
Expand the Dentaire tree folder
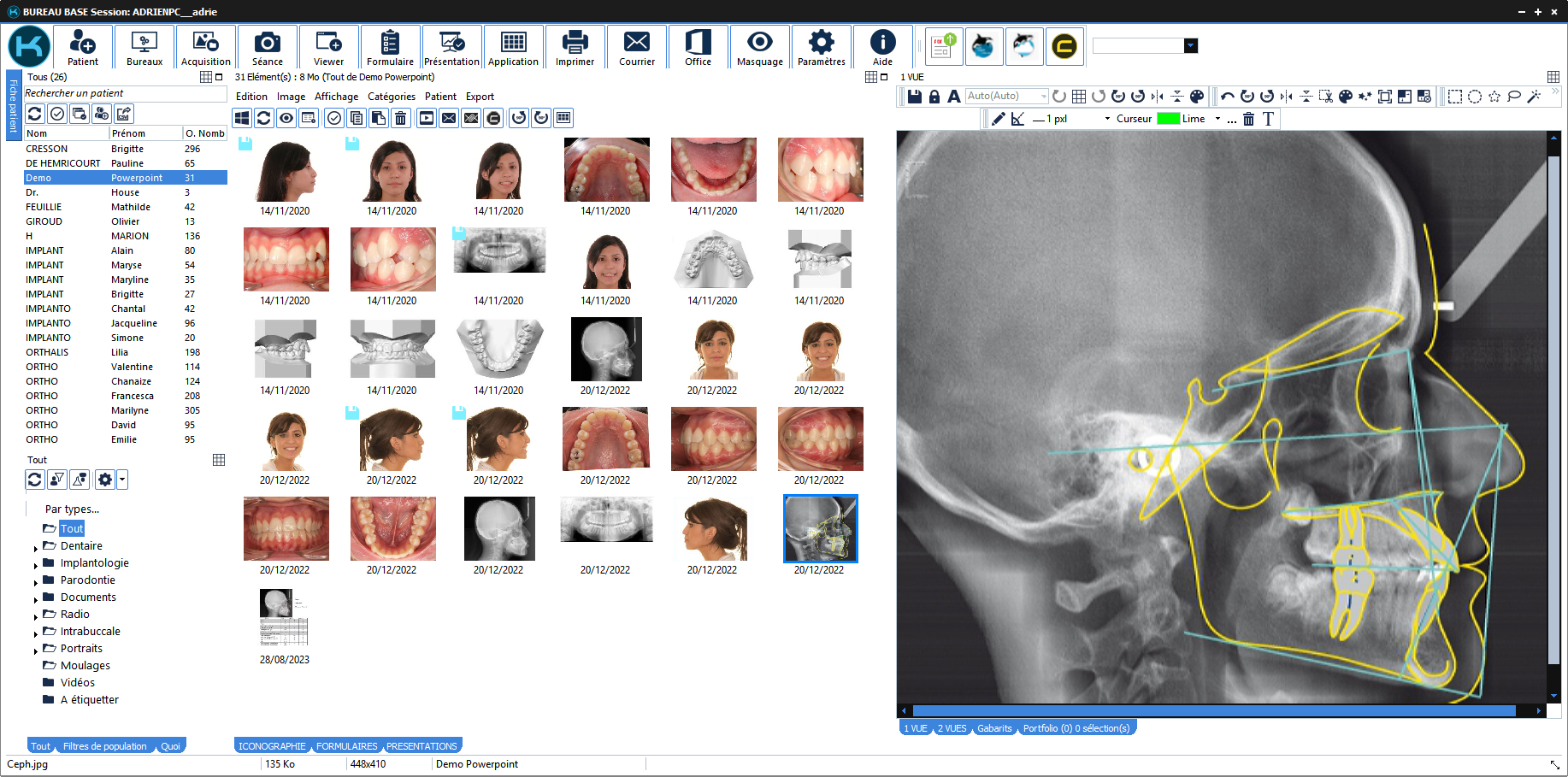pyautogui.click(x=36, y=547)
